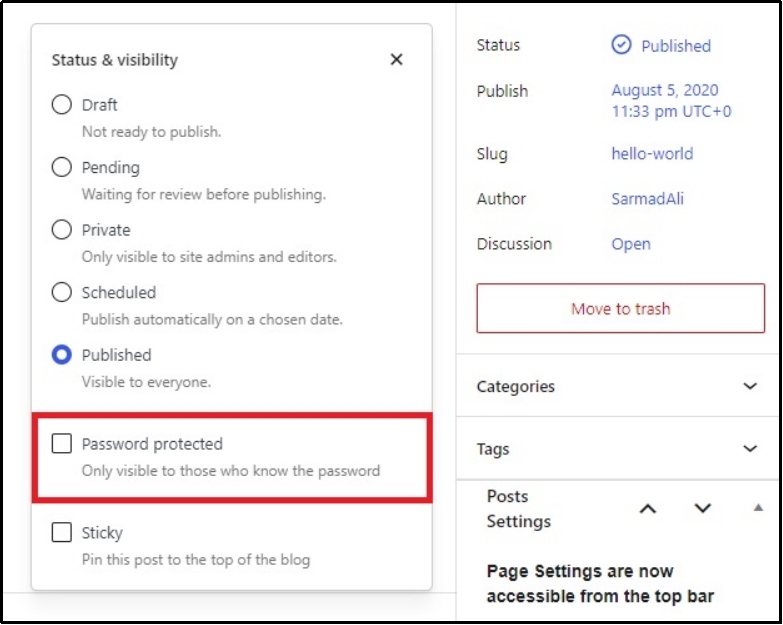The height and width of the screenshot is (625, 783).
Task: Select the Published radio button
Action: click(62, 355)
